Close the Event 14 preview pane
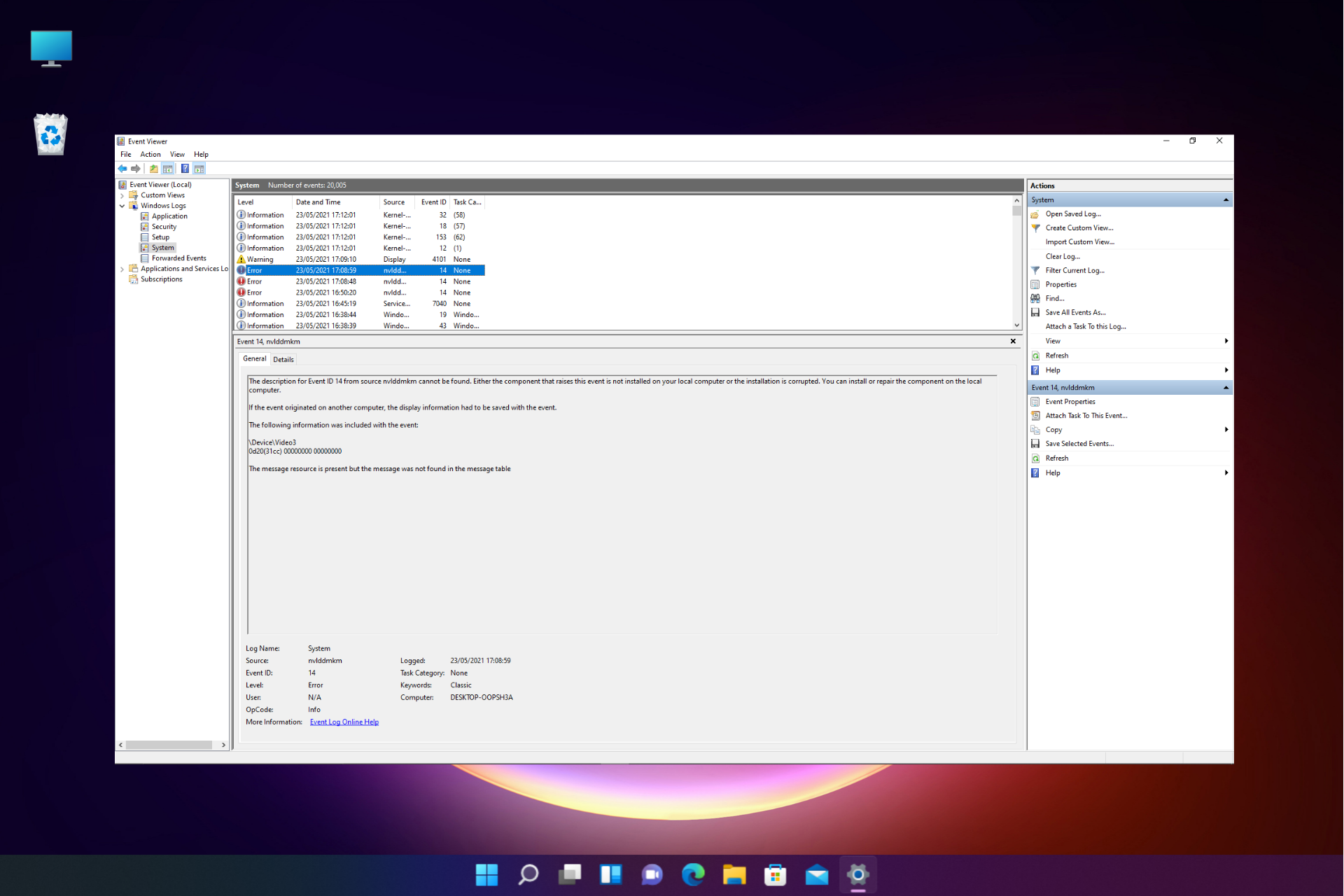 (x=1013, y=342)
